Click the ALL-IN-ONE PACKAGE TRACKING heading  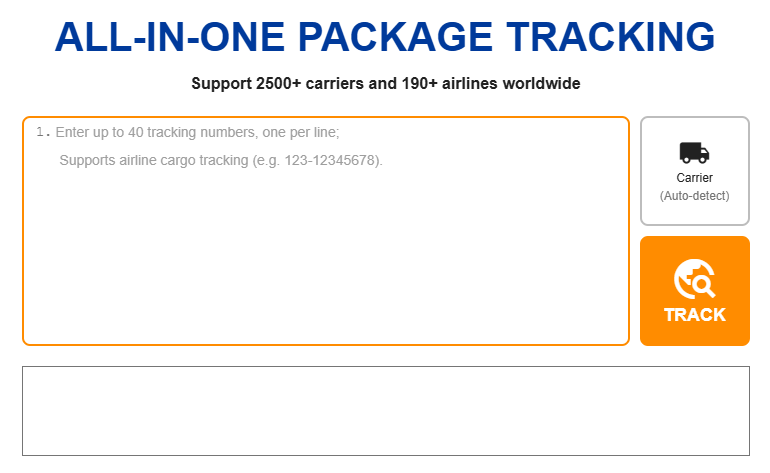tap(385, 37)
